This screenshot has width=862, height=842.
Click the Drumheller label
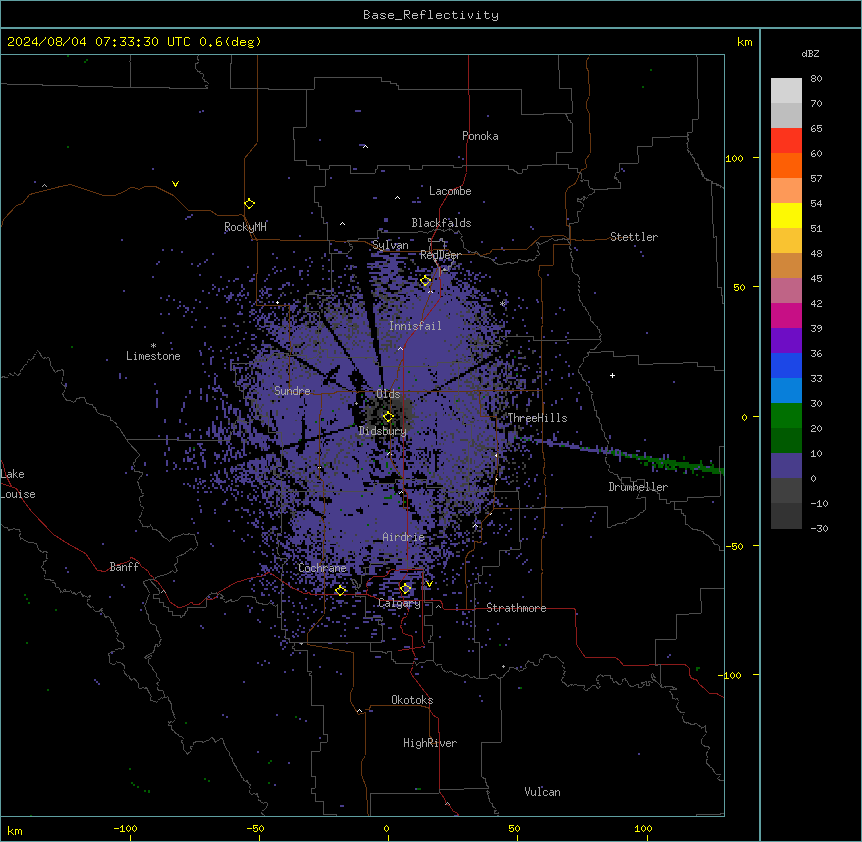[x=638, y=487]
